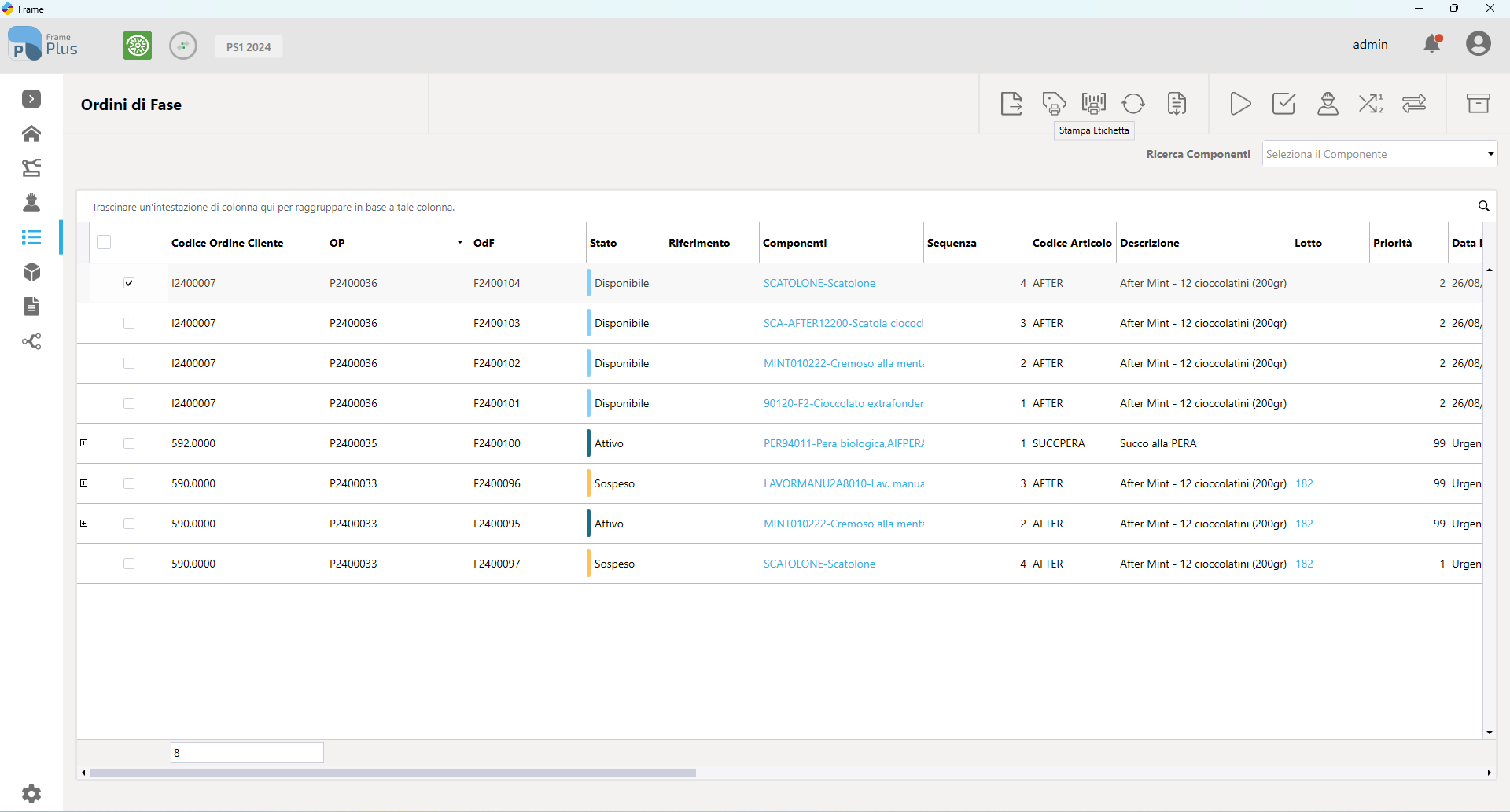Image resolution: width=1510 pixels, height=812 pixels.
Task: Click the round status icon beside PS1 2024
Action: [x=183, y=46]
